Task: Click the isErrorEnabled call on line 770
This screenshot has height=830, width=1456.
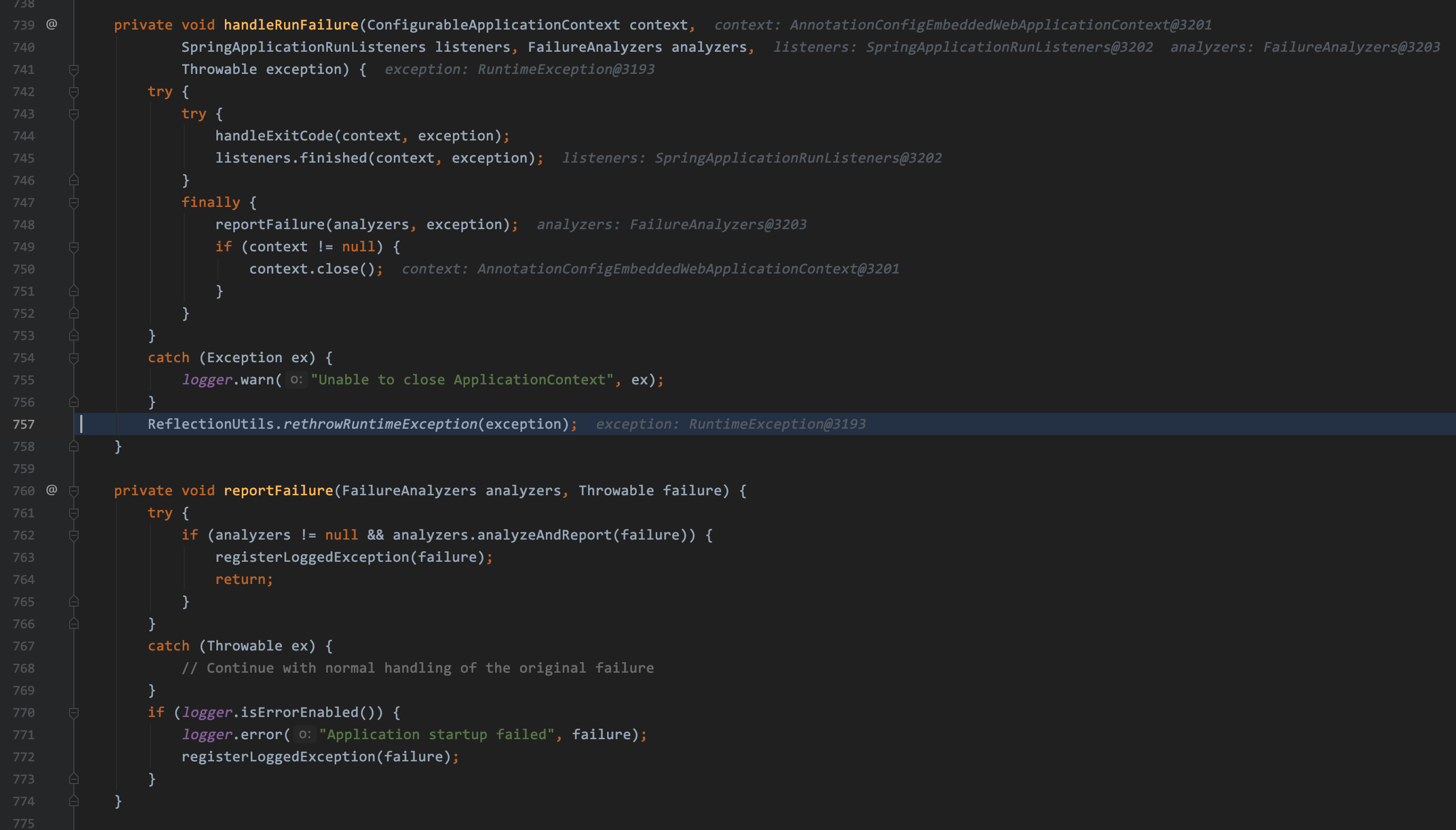Action: coord(299,713)
